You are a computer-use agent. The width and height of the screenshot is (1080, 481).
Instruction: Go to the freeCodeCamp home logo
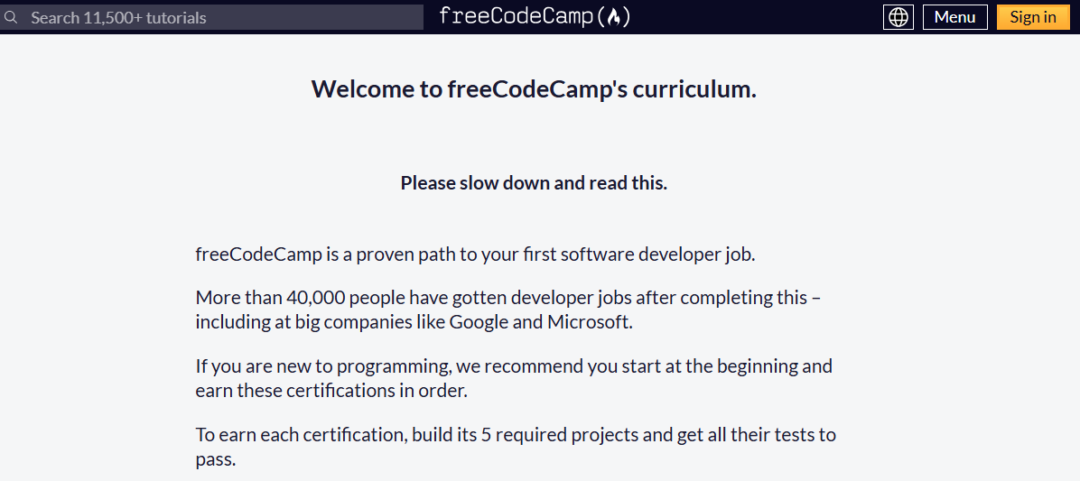(534, 17)
